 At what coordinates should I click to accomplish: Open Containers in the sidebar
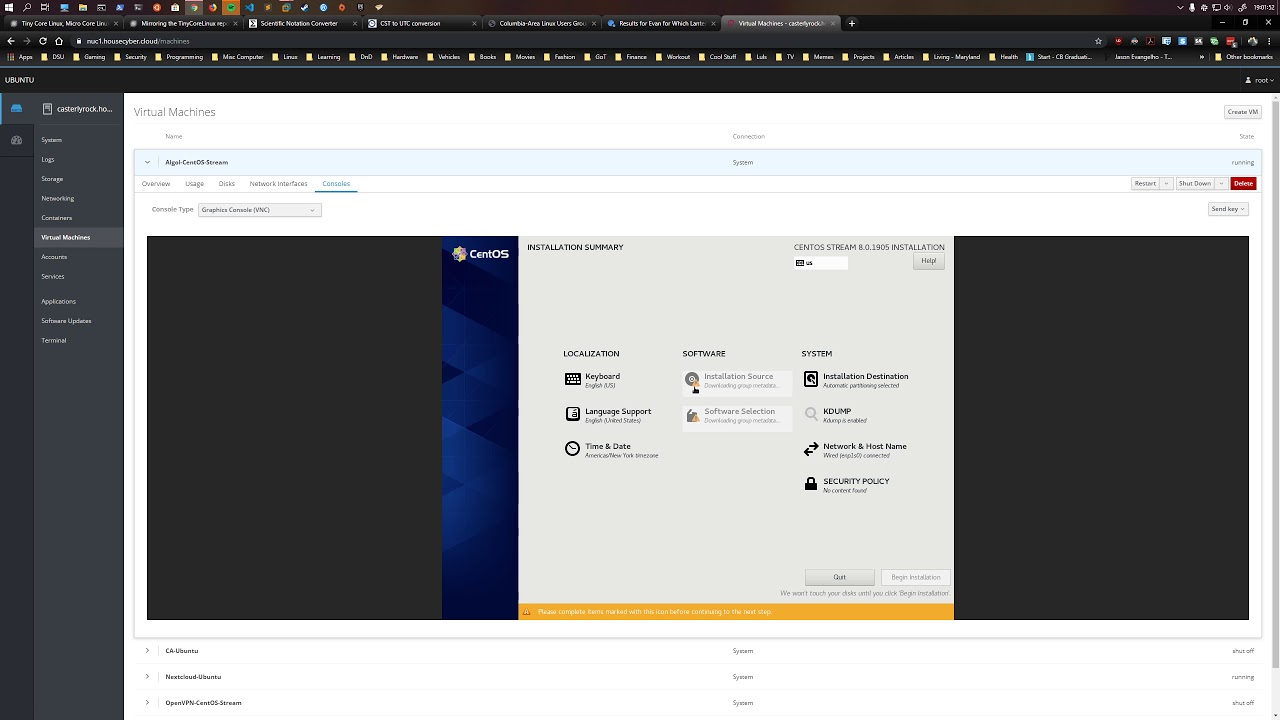[56, 218]
